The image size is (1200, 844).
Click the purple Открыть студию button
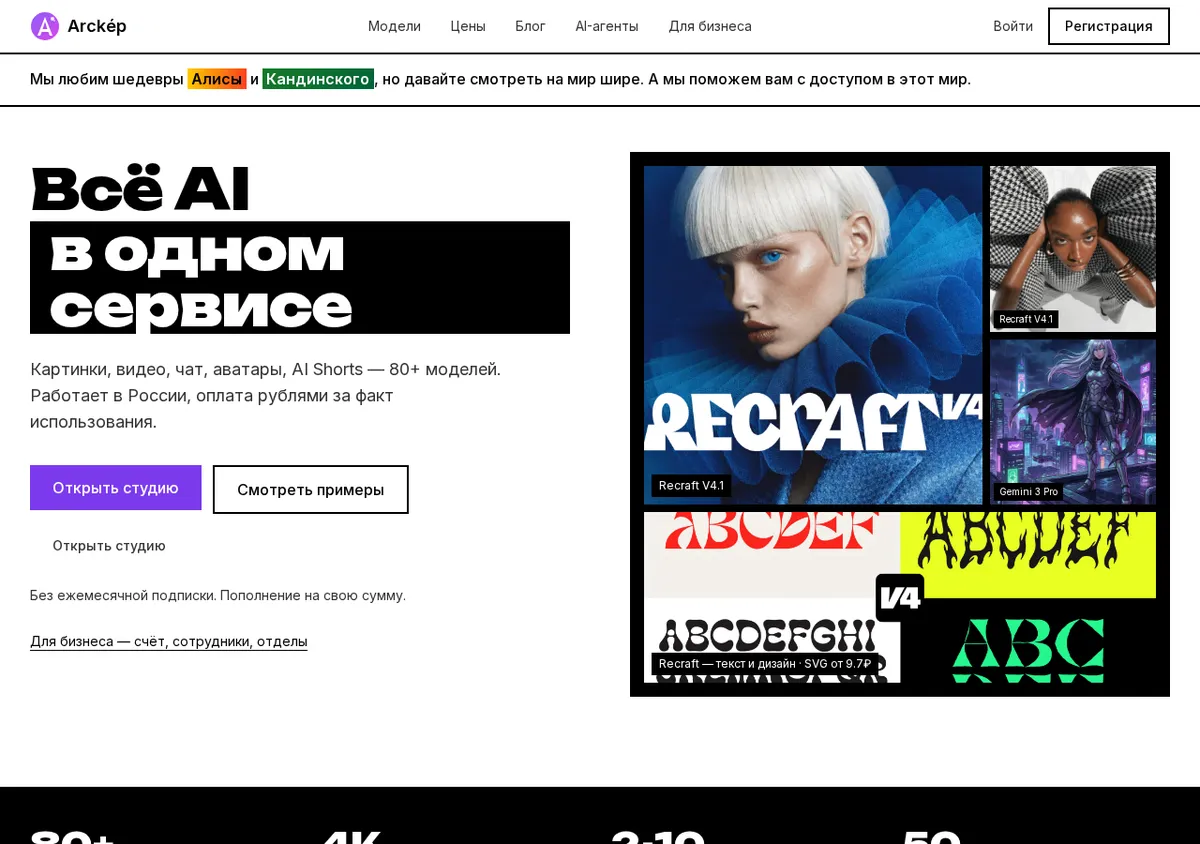click(116, 488)
